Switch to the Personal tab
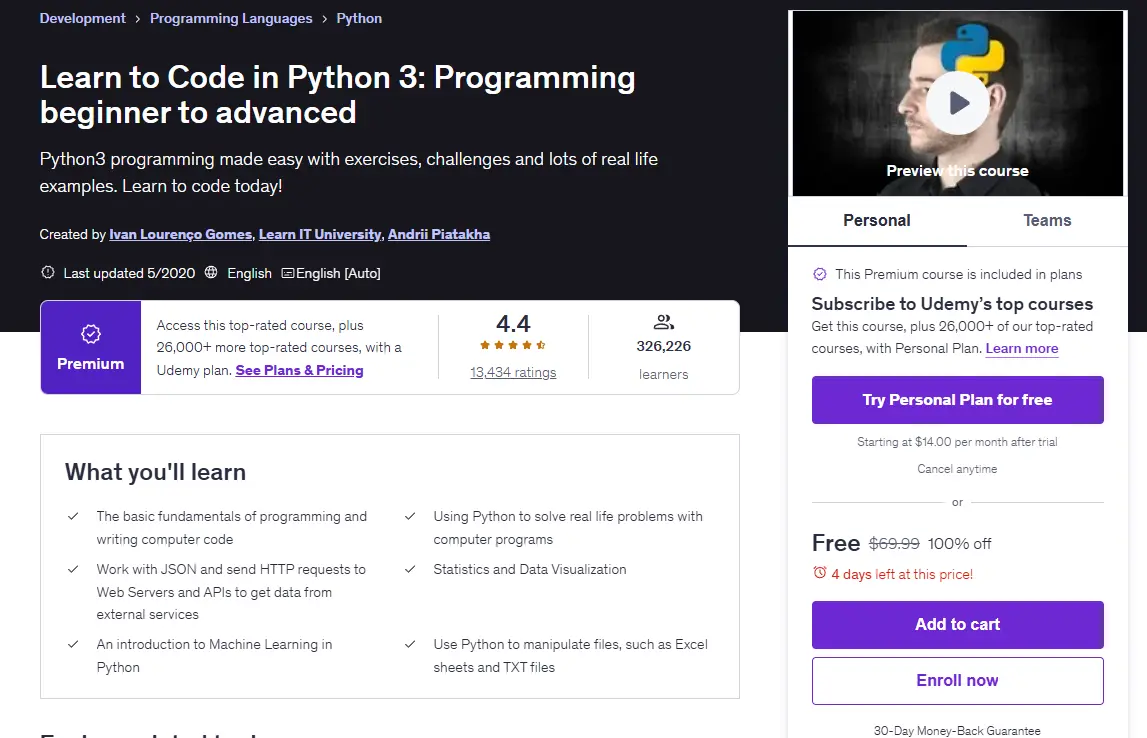 (x=877, y=220)
